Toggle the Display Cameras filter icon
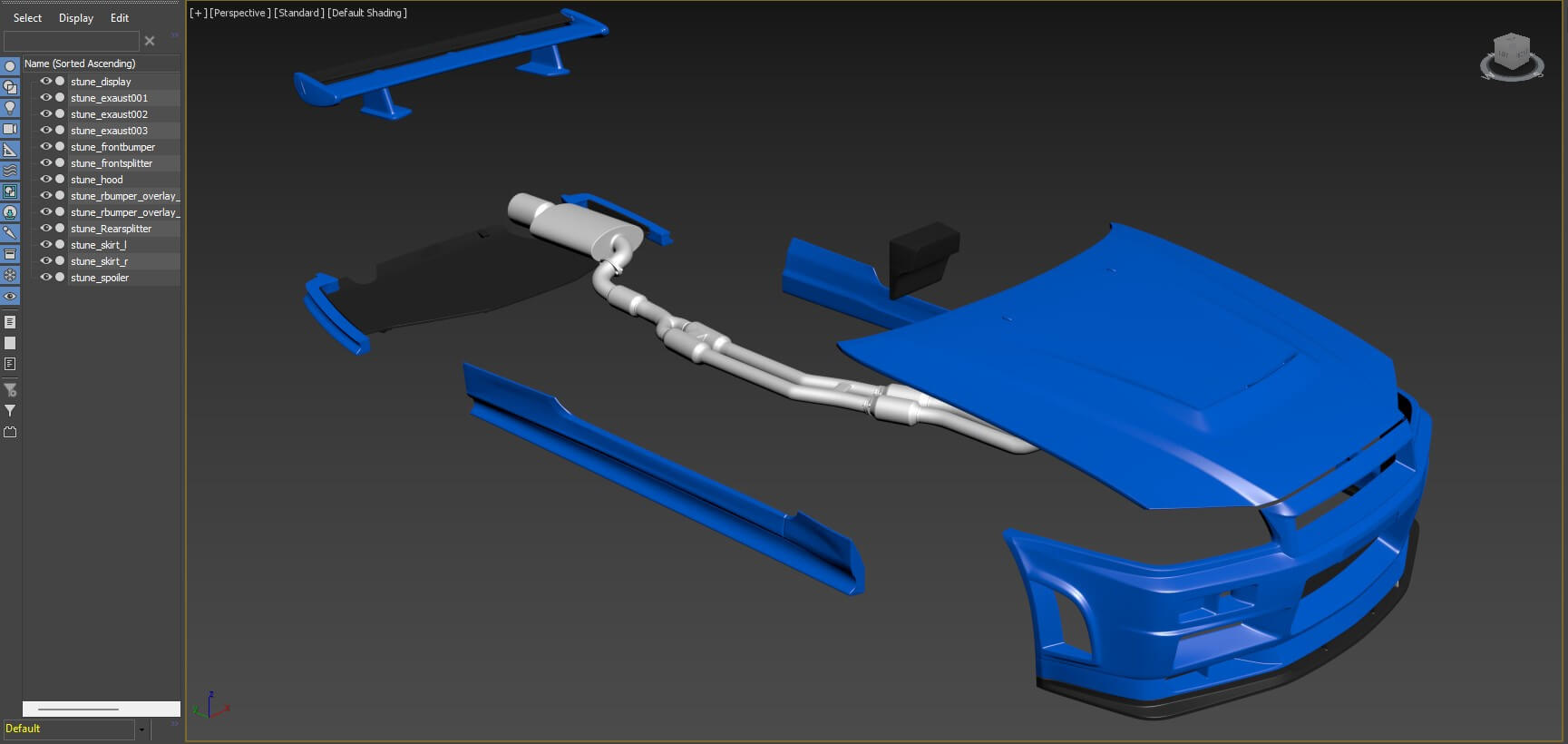The width and height of the screenshot is (1568, 744). pos(10,129)
